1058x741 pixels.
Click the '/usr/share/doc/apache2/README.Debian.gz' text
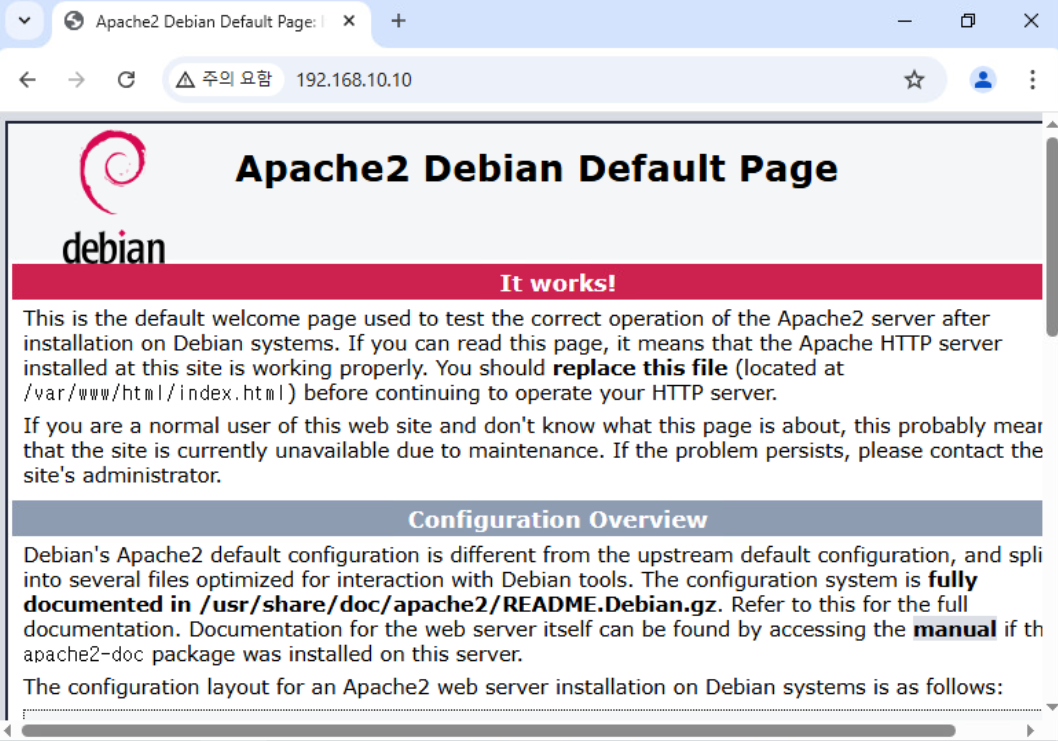457,604
